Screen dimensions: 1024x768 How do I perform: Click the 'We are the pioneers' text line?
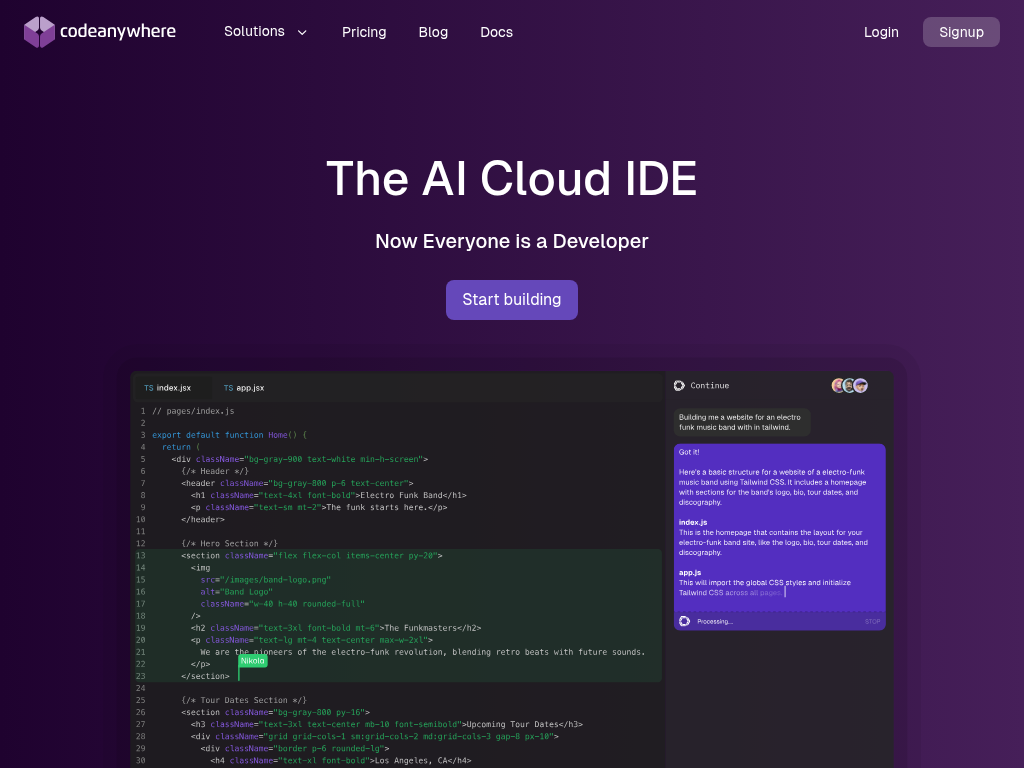(x=423, y=652)
